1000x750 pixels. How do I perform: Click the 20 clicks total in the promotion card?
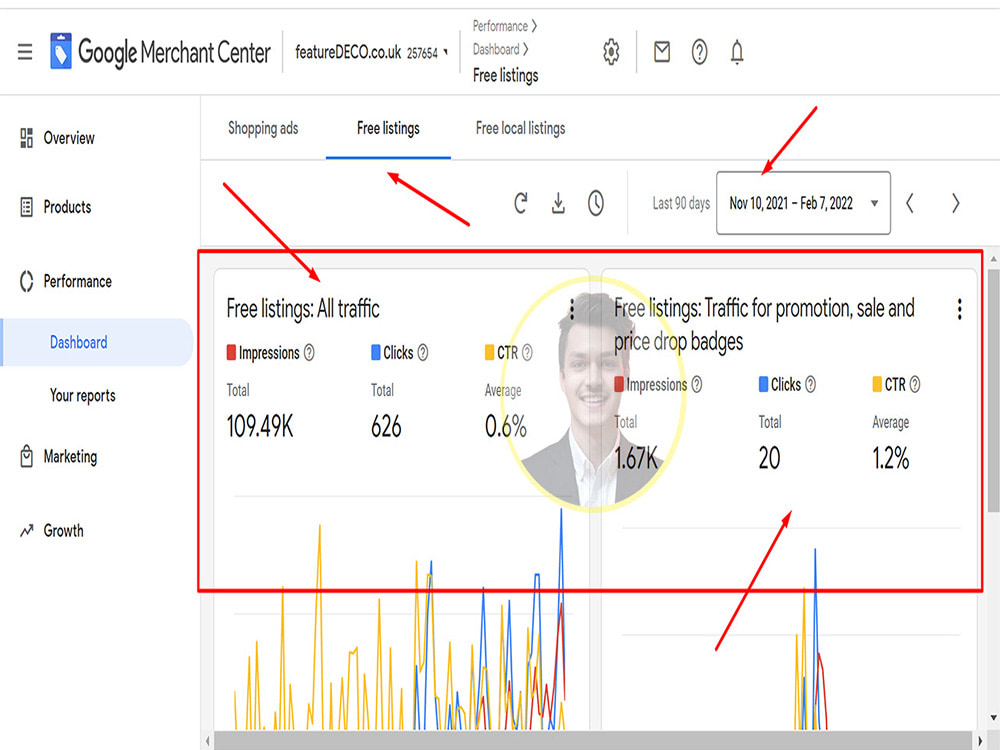click(x=770, y=458)
